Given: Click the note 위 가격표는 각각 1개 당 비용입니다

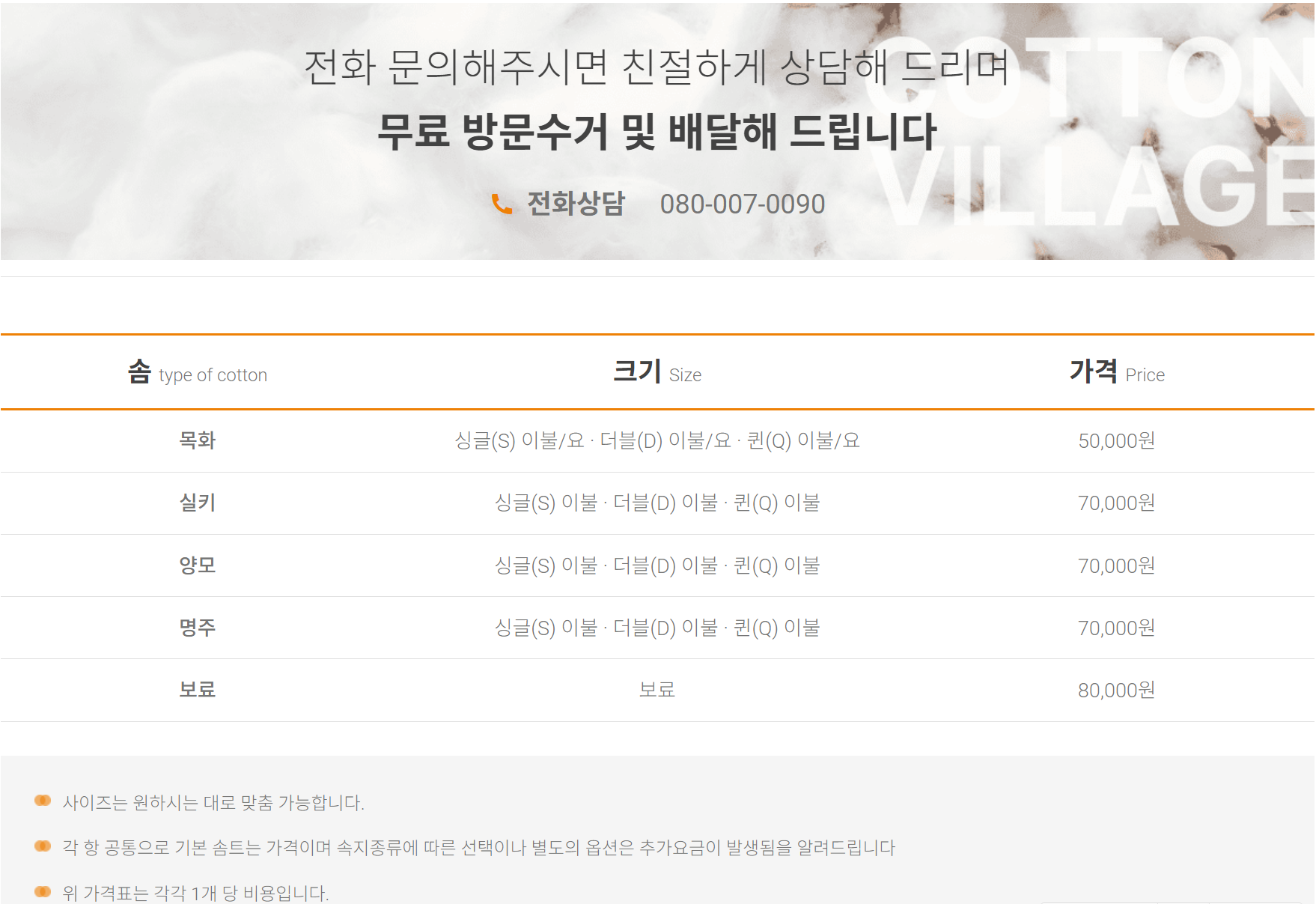Looking at the screenshot, I should [196, 893].
